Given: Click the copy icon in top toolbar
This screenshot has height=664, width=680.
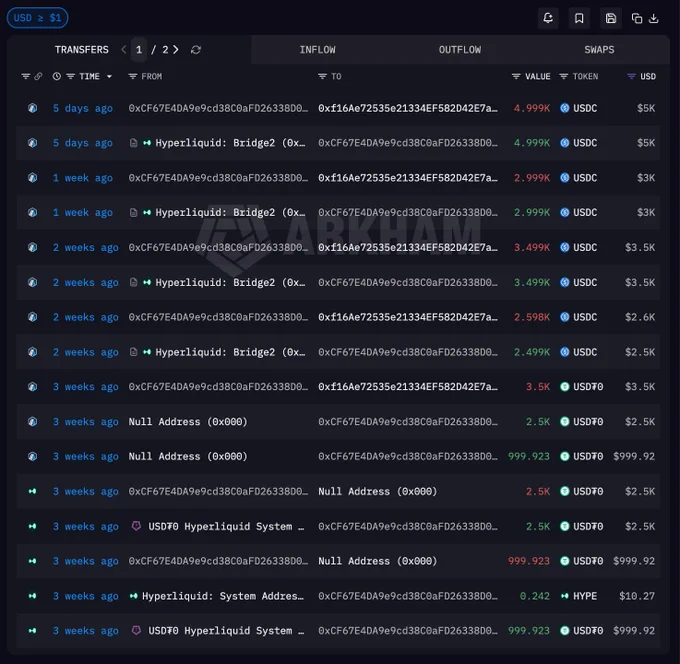Looking at the screenshot, I should tap(637, 18).
